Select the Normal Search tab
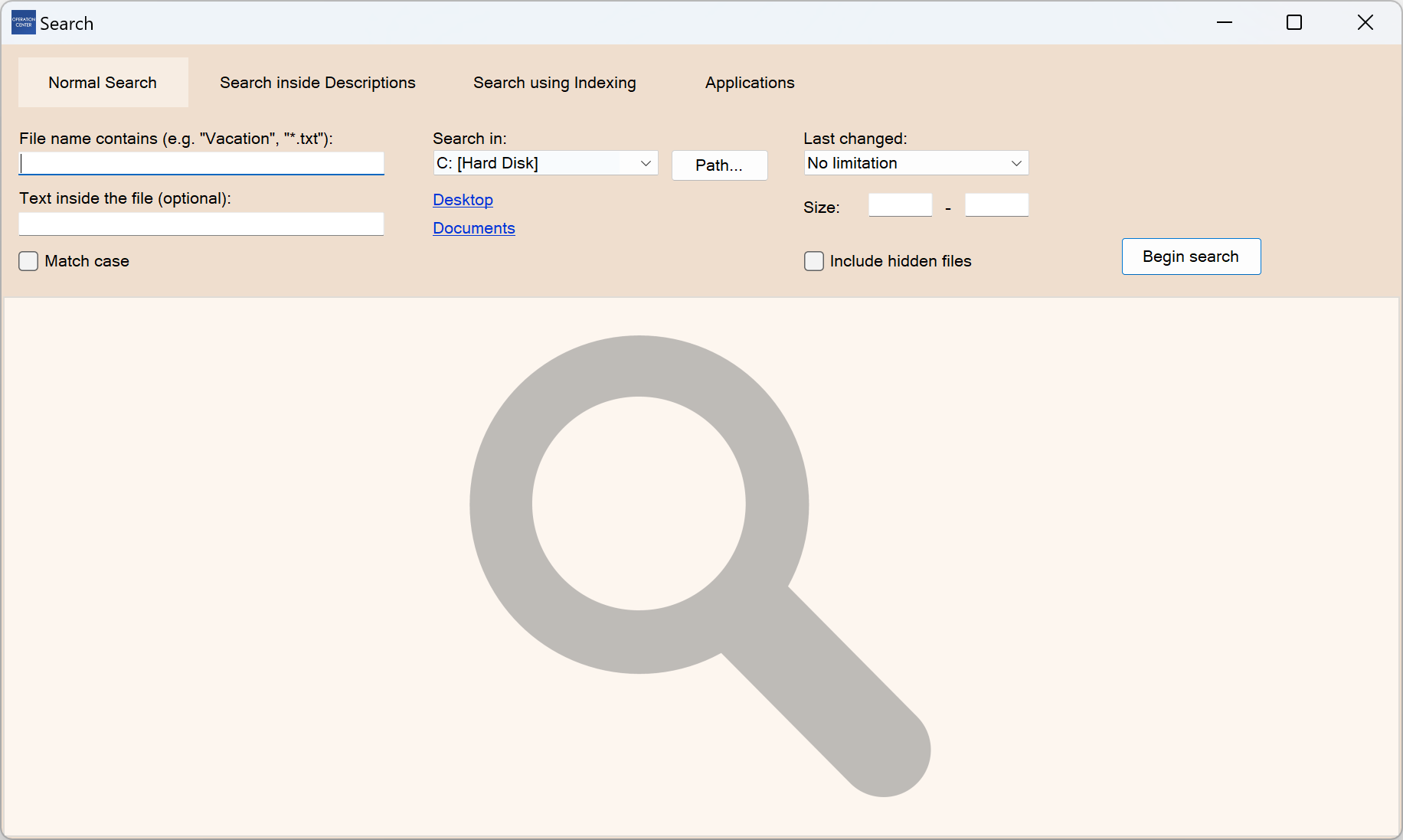Viewport: 1403px width, 840px height. coord(103,83)
